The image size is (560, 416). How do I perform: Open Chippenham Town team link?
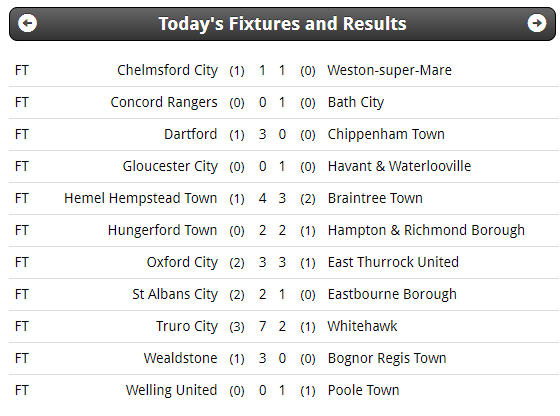[386, 135]
